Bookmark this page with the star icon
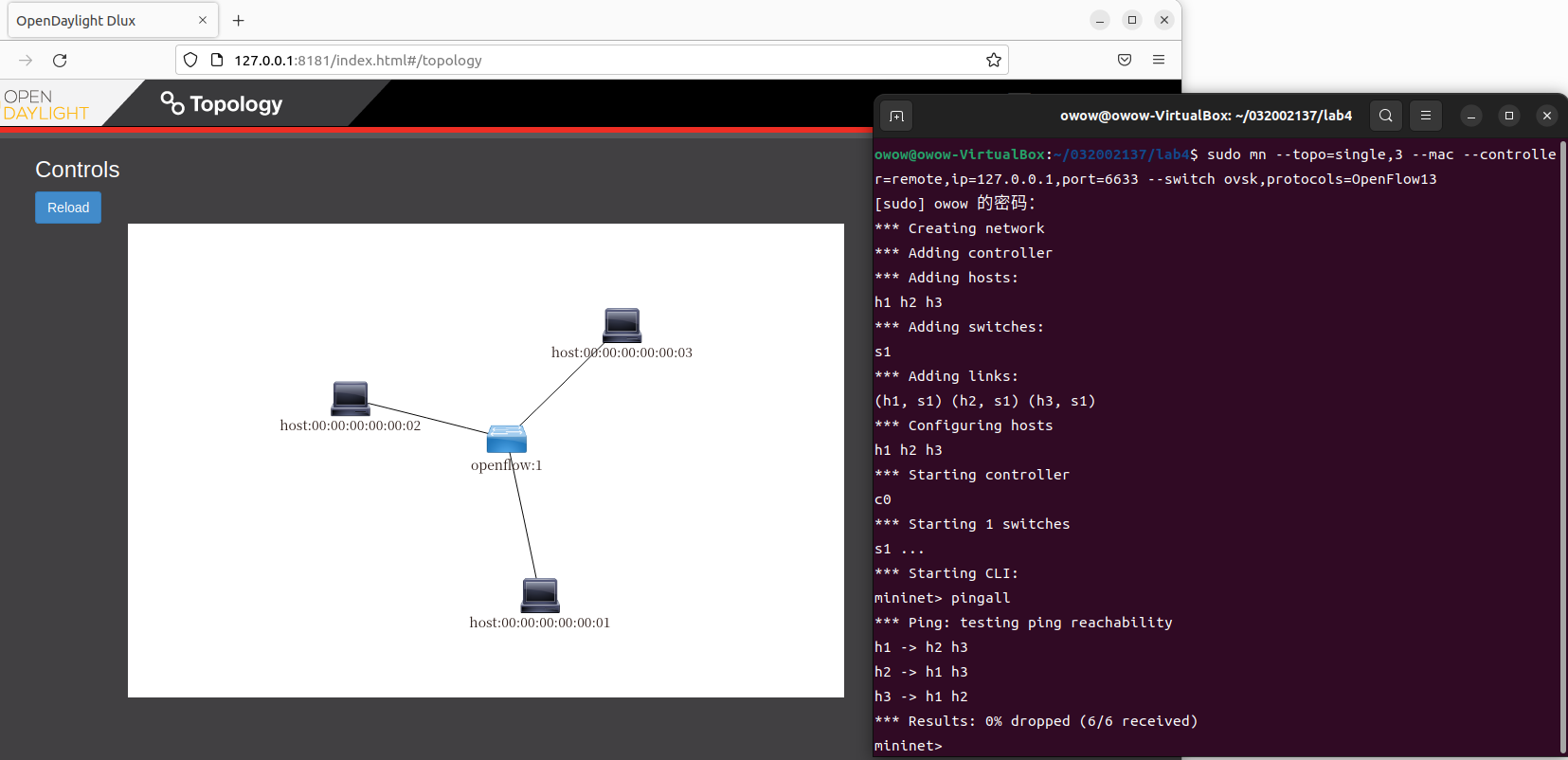 pos(994,61)
